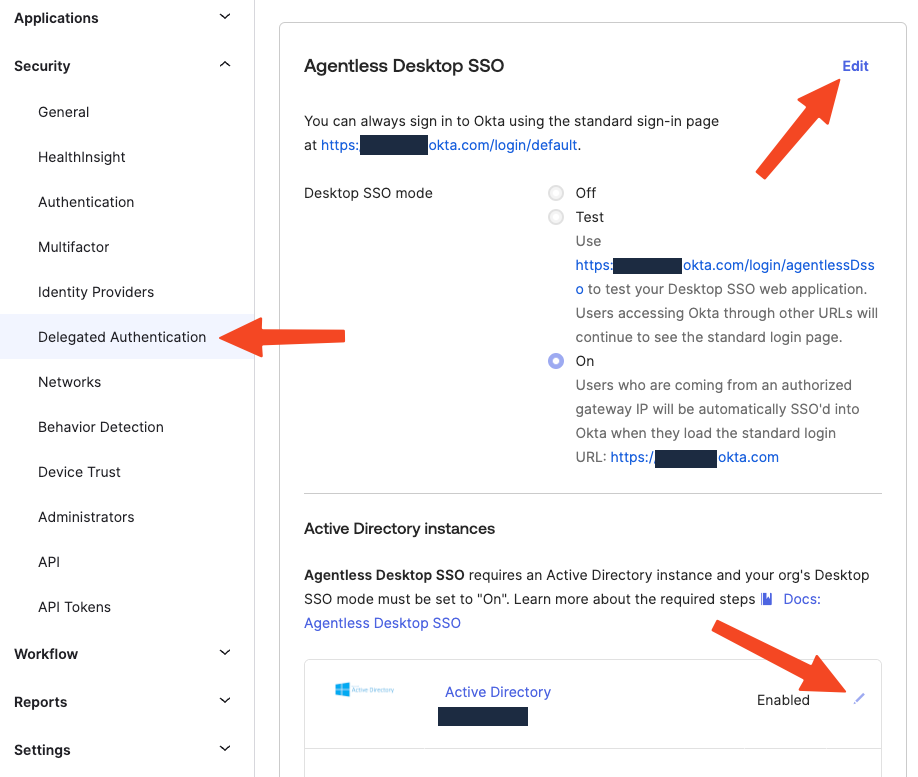Open Identity Providers settings
The width and height of the screenshot is (918, 777).
point(95,292)
